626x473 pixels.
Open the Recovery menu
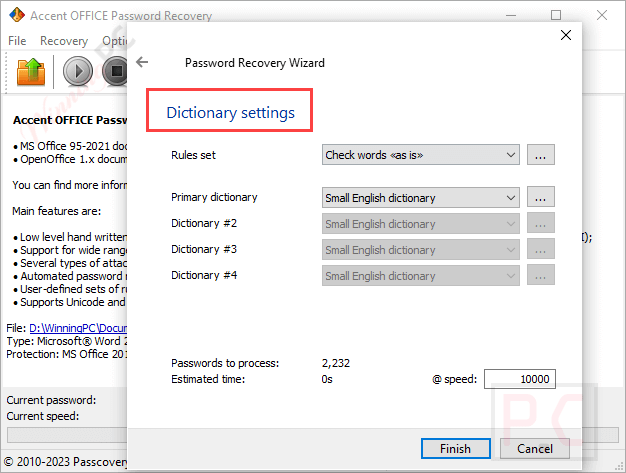click(64, 41)
